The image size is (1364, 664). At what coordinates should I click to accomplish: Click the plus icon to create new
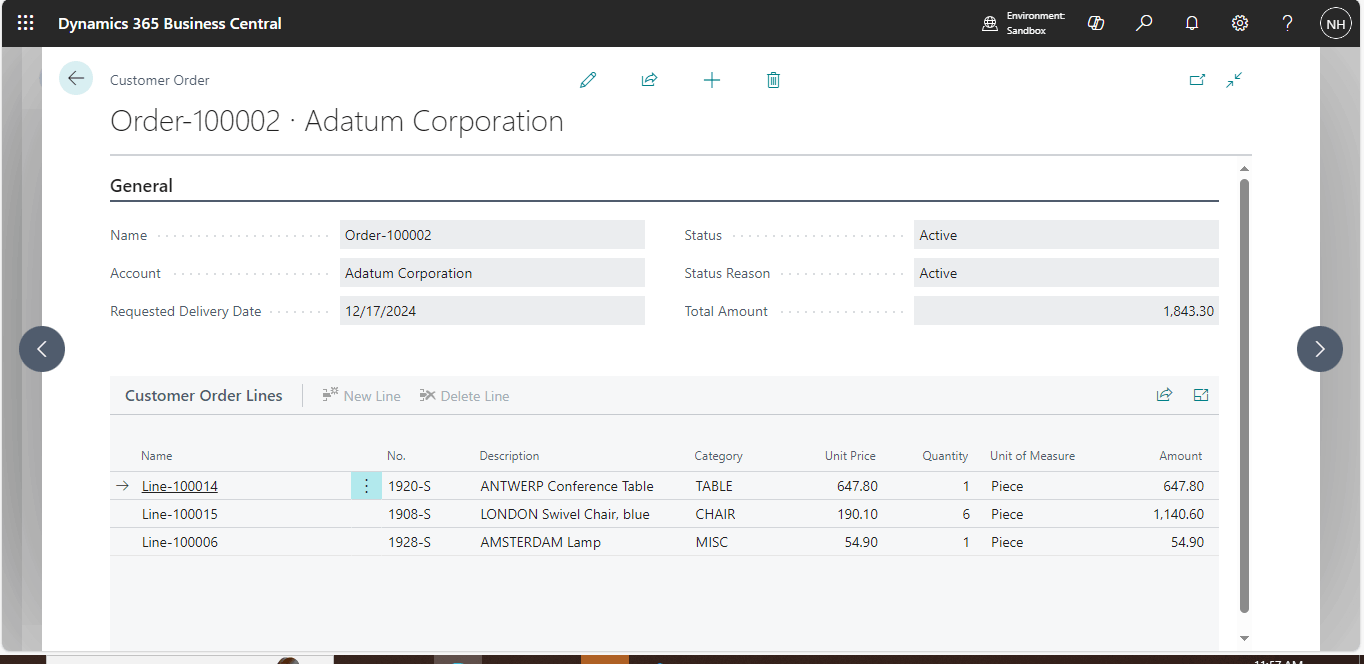pyautogui.click(x=712, y=80)
